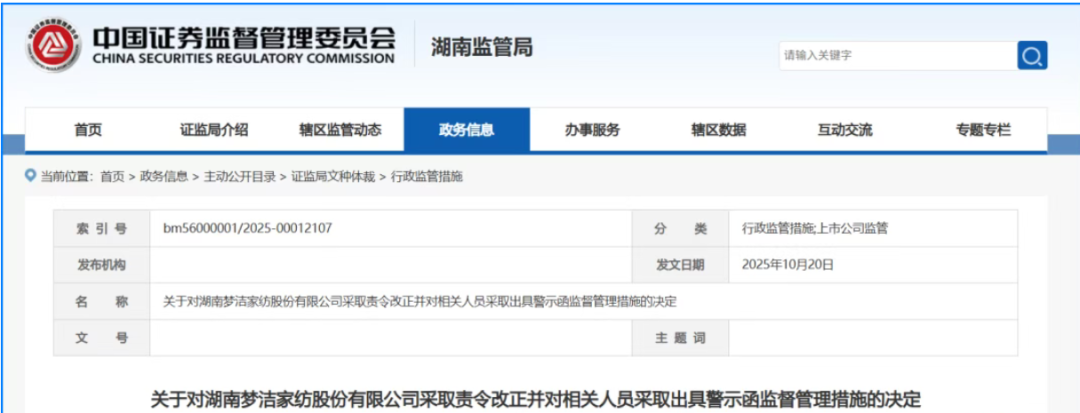Viewport: 1080px width, 413px height.
Task: Click the 首页 breadcrumb link
Action: (112, 177)
